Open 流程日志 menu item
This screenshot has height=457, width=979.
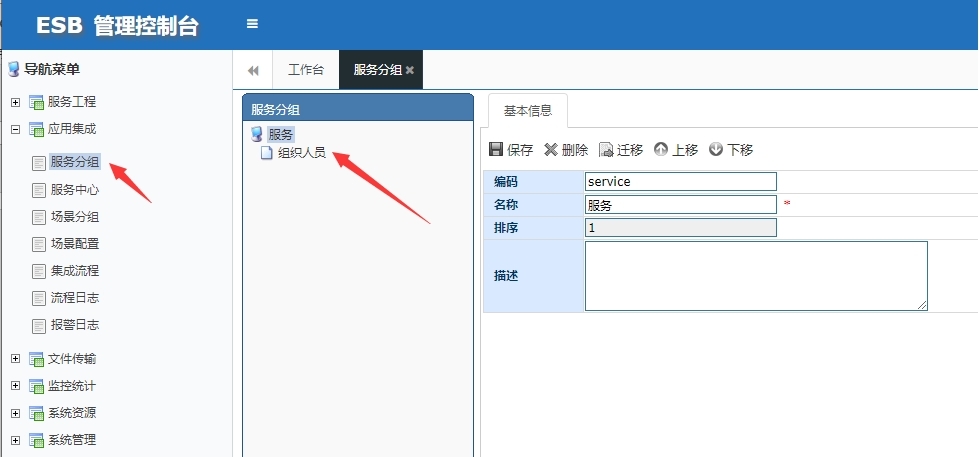[75, 298]
